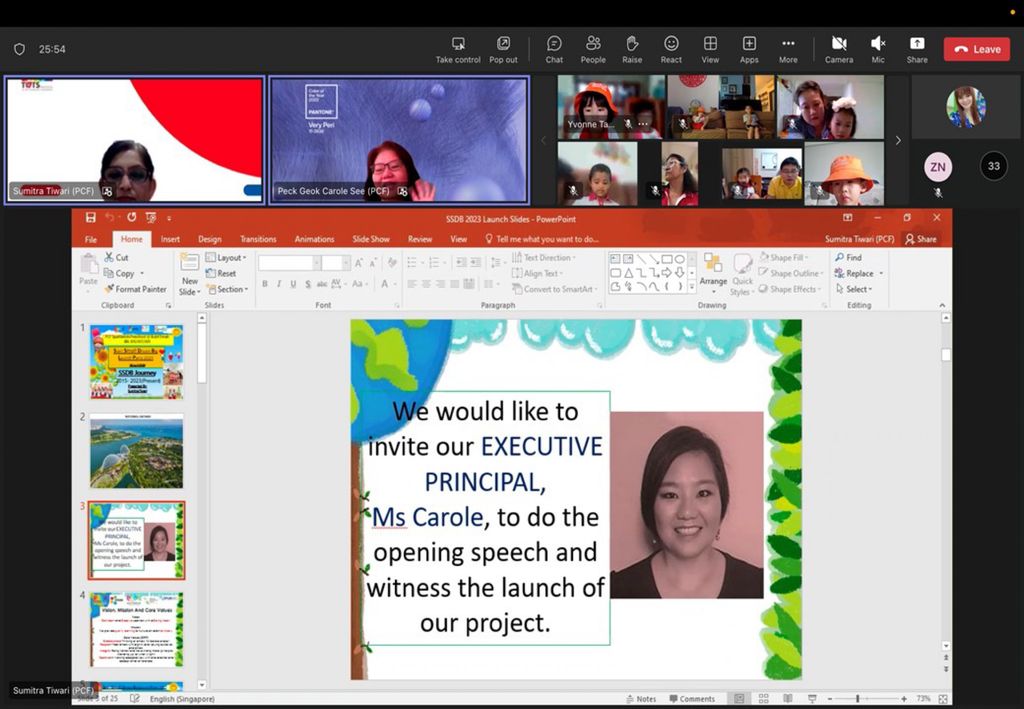This screenshot has height=709, width=1024.
Task: Open the People participant list
Action: point(593,50)
